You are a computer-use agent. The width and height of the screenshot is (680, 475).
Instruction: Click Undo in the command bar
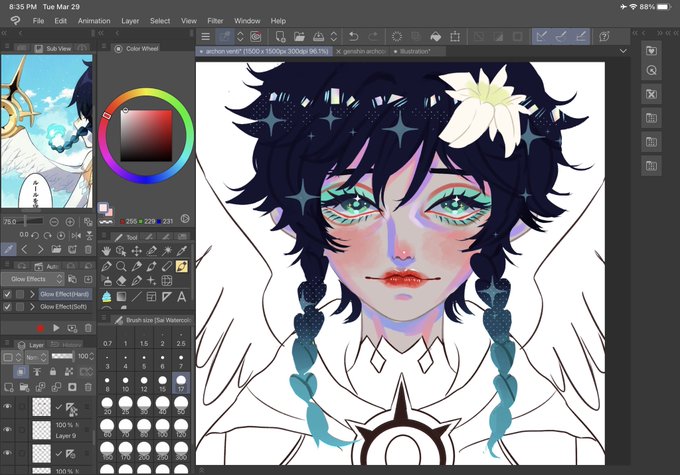(x=353, y=36)
